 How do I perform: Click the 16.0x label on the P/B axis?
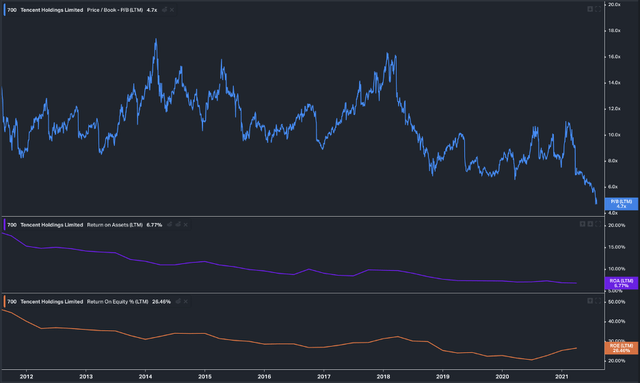point(614,57)
